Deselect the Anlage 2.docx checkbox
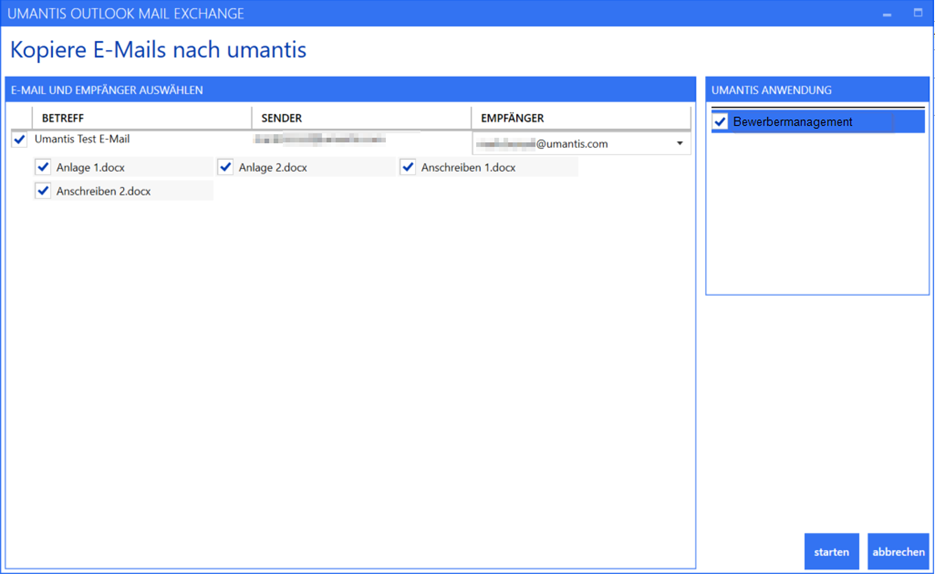Screen dimensions: 935x574 pyautogui.click(x=225, y=168)
